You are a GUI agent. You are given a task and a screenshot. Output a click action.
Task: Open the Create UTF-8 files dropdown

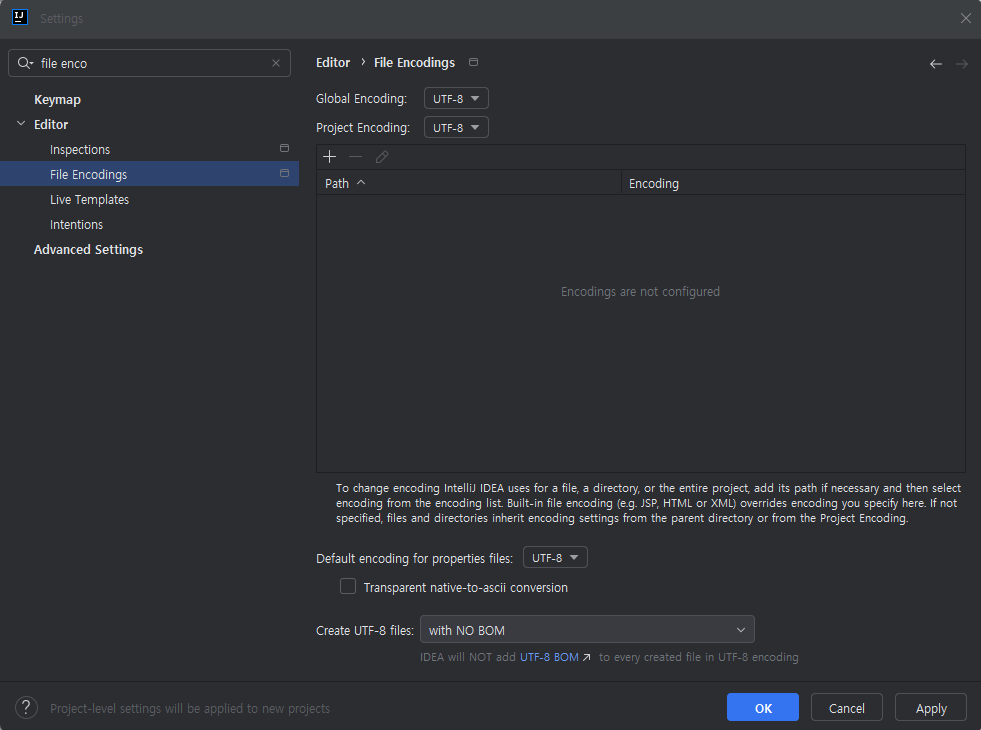pyautogui.click(x=587, y=629)
